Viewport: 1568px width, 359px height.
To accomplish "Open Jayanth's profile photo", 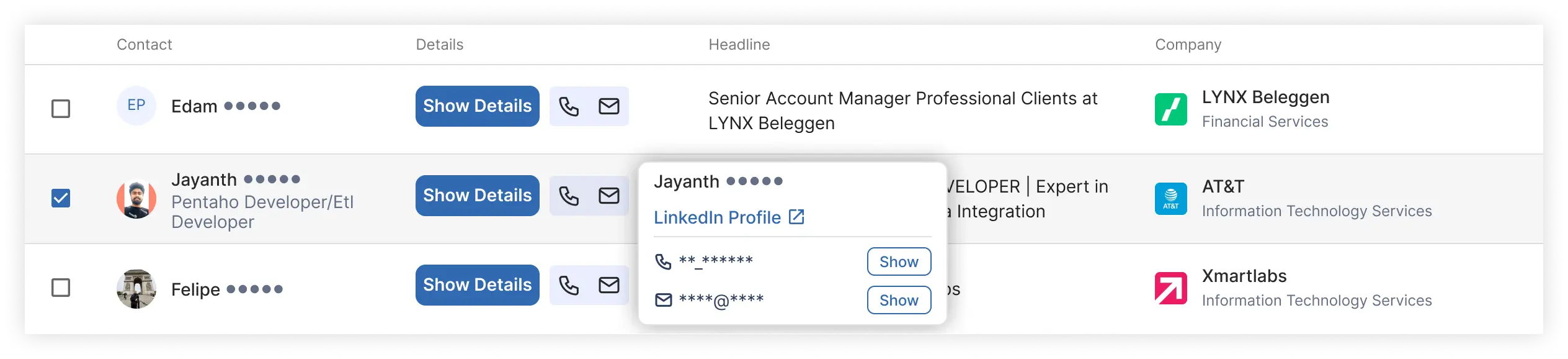I will click(136, 199).
